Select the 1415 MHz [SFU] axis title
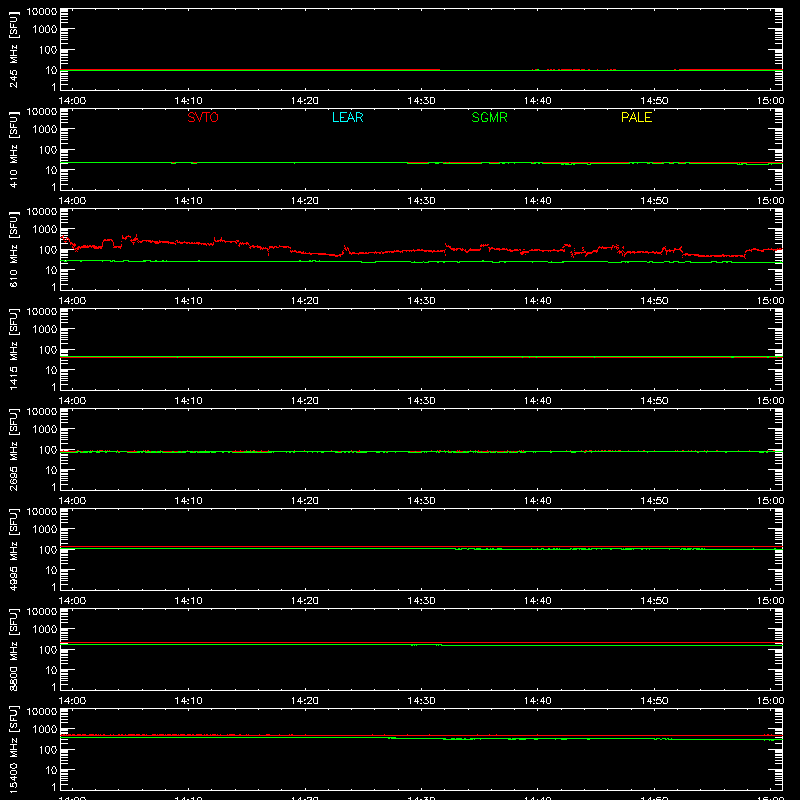 [x=14, y=349]
